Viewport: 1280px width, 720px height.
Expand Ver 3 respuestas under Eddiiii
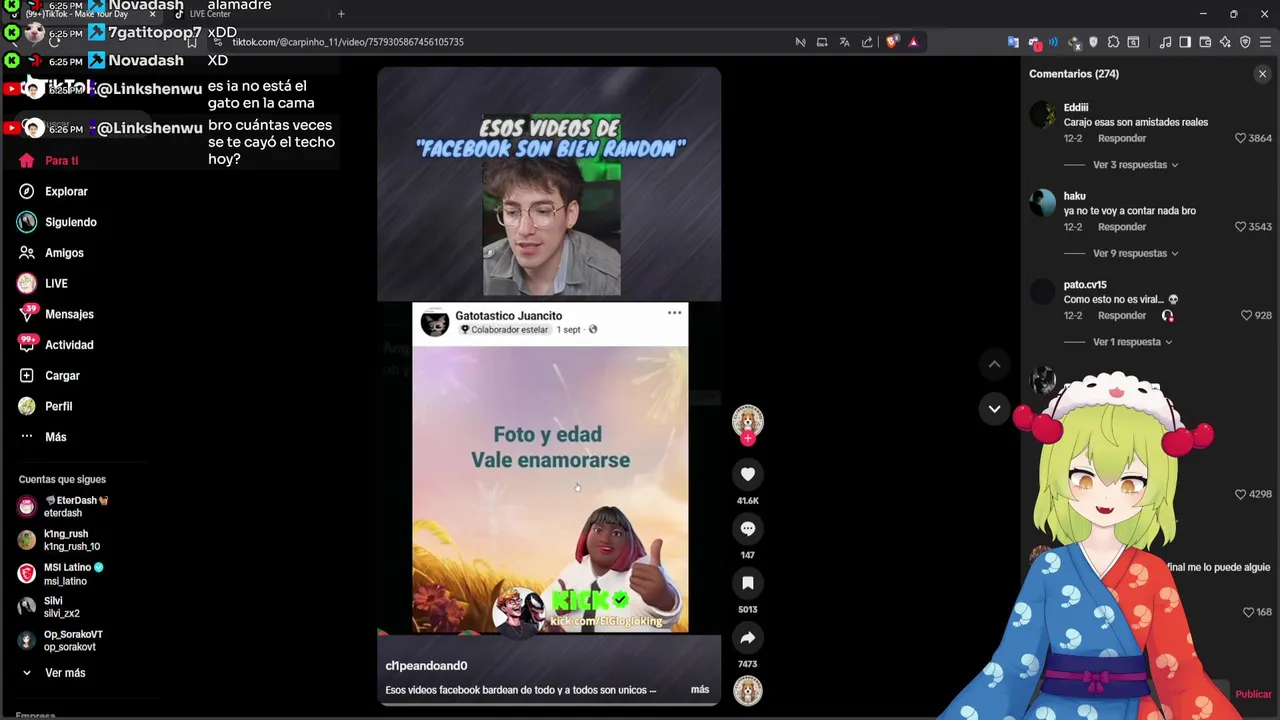pos(1135,165)
